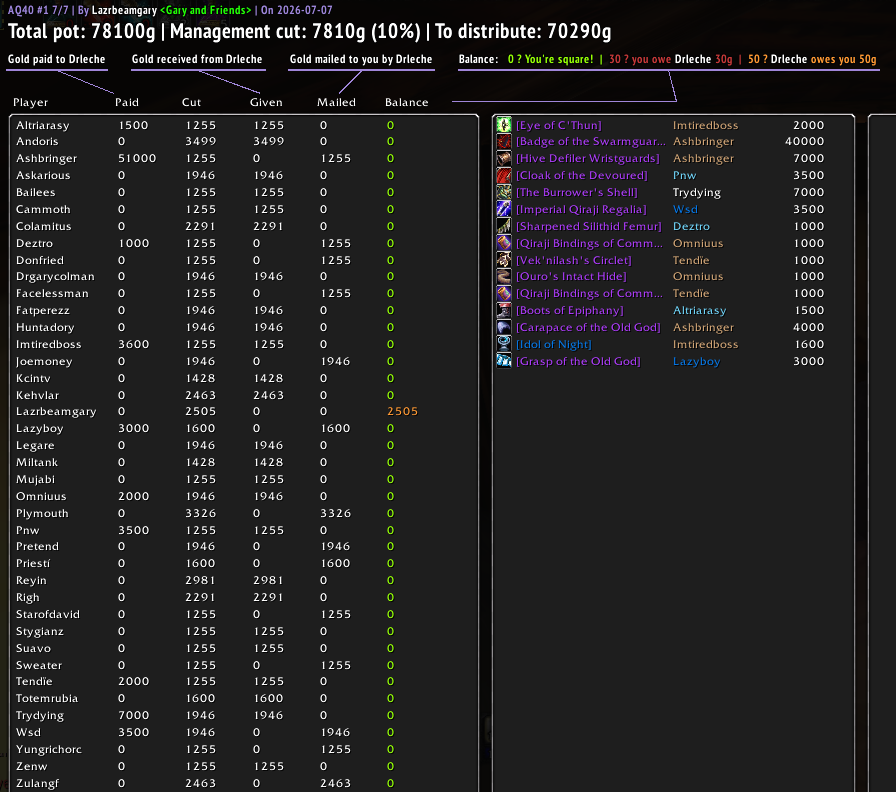Click Qiraji Bindings icon in Omniuus row
896x792 pixels.
pyautogui.click(x=503, y=243)
